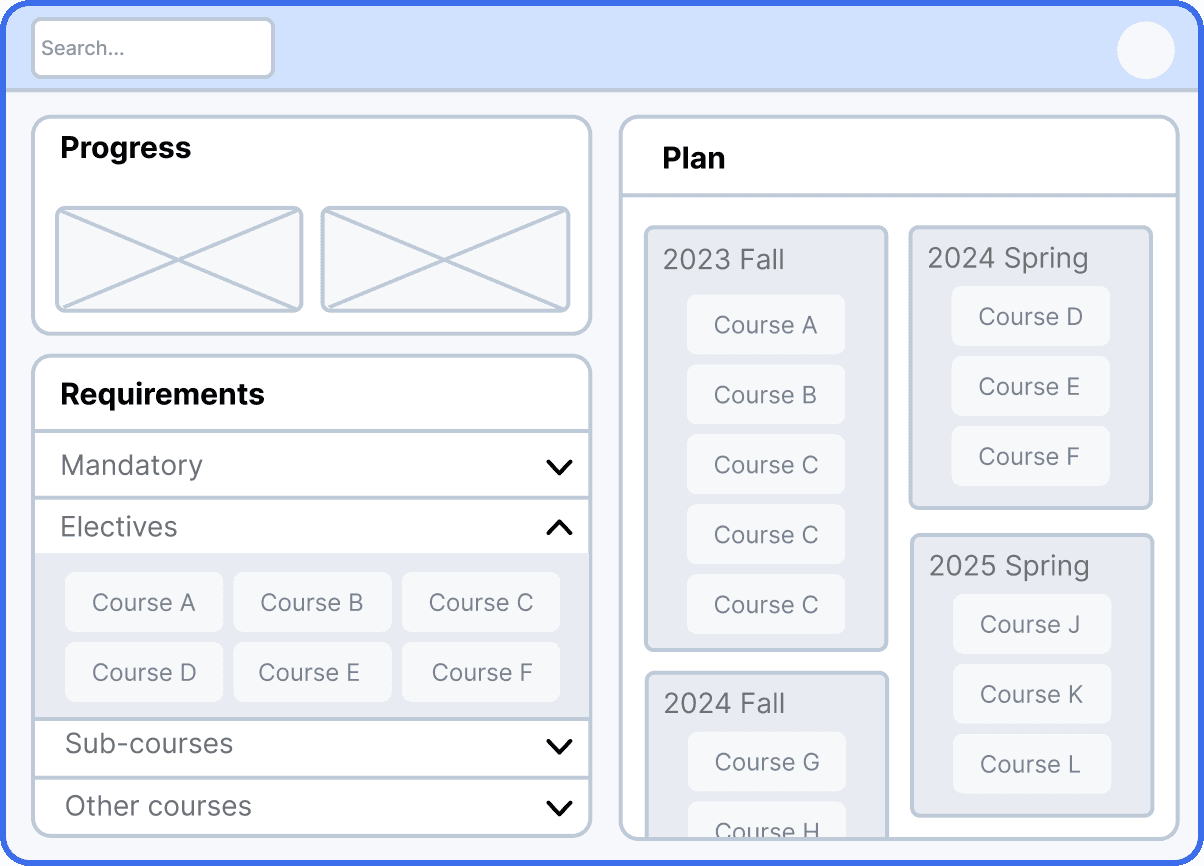Screen dimensions: 1204x866
Task: Click the user avatar circle
Action: point(1145,50)
